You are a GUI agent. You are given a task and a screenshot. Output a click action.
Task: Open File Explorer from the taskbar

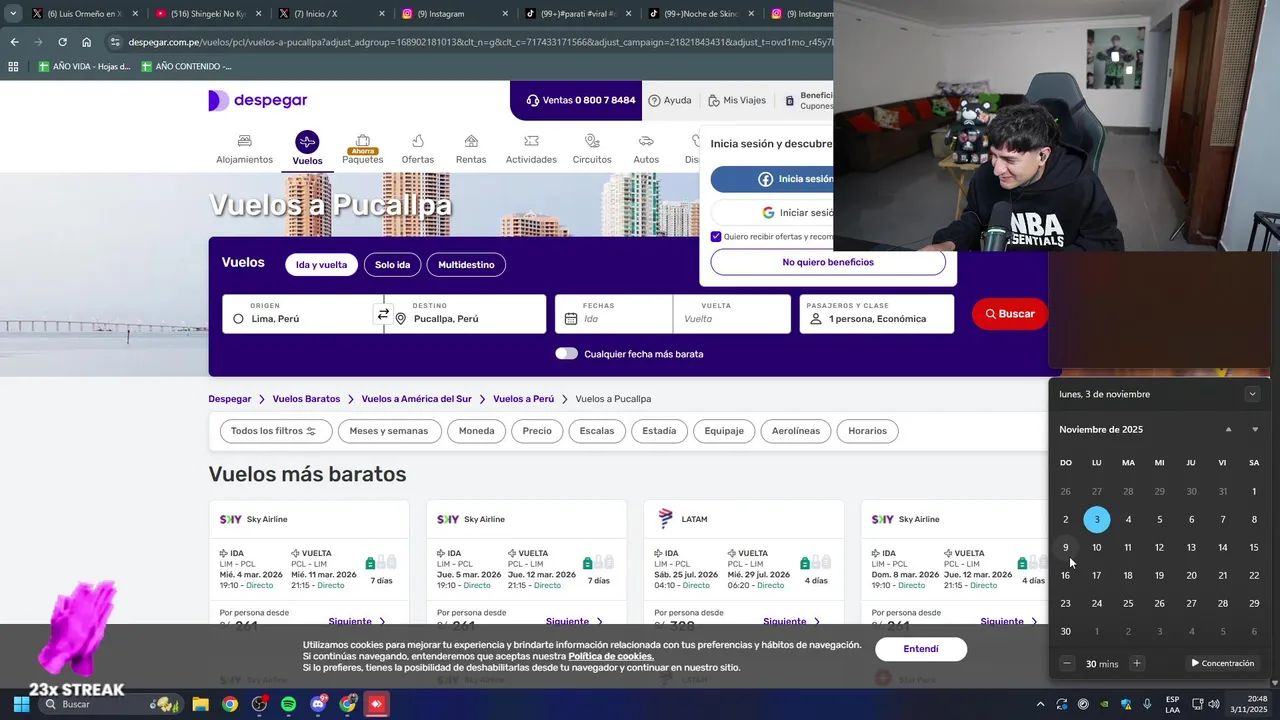click(200, 704)
